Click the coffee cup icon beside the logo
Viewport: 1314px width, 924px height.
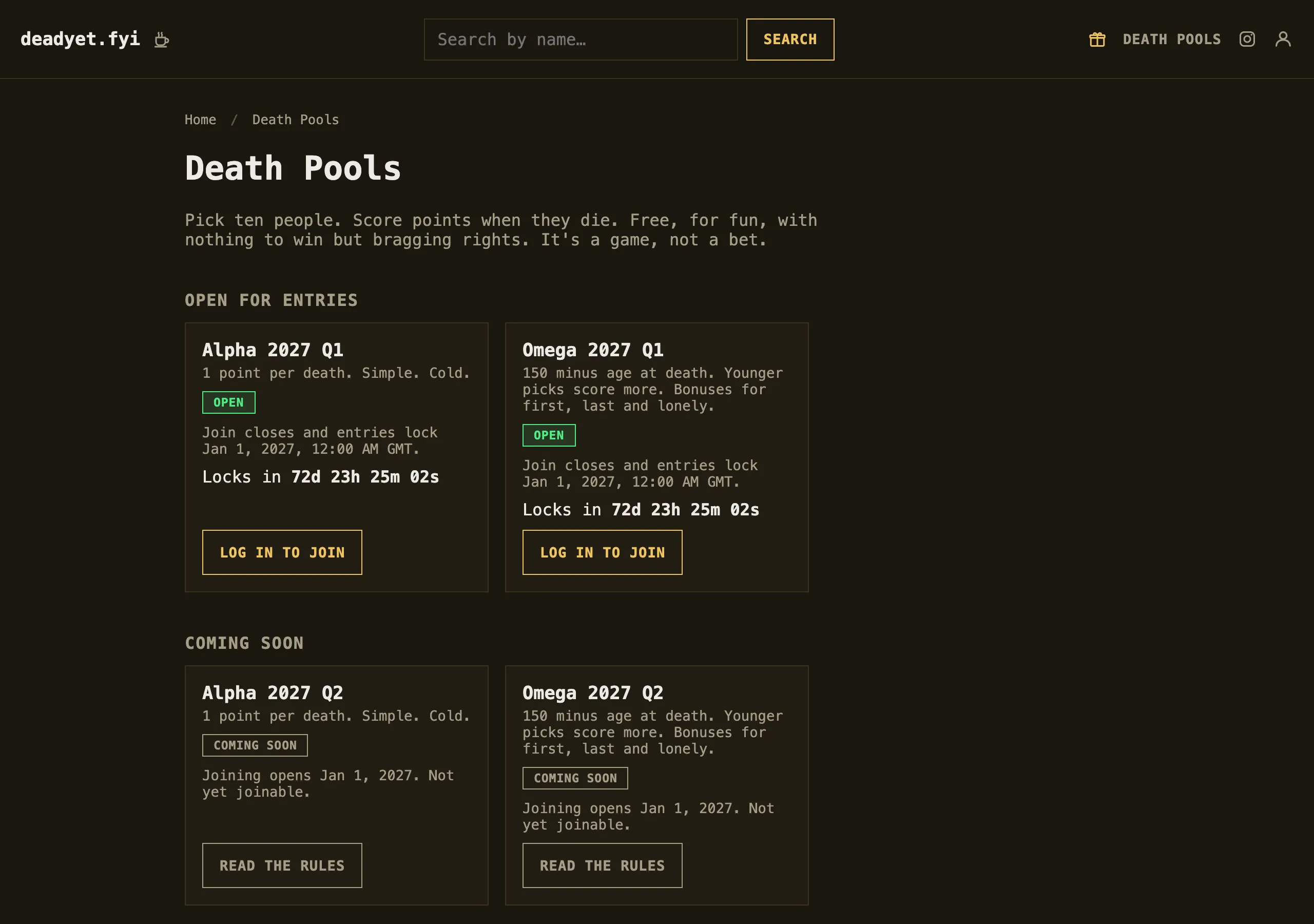pos(162,40)
